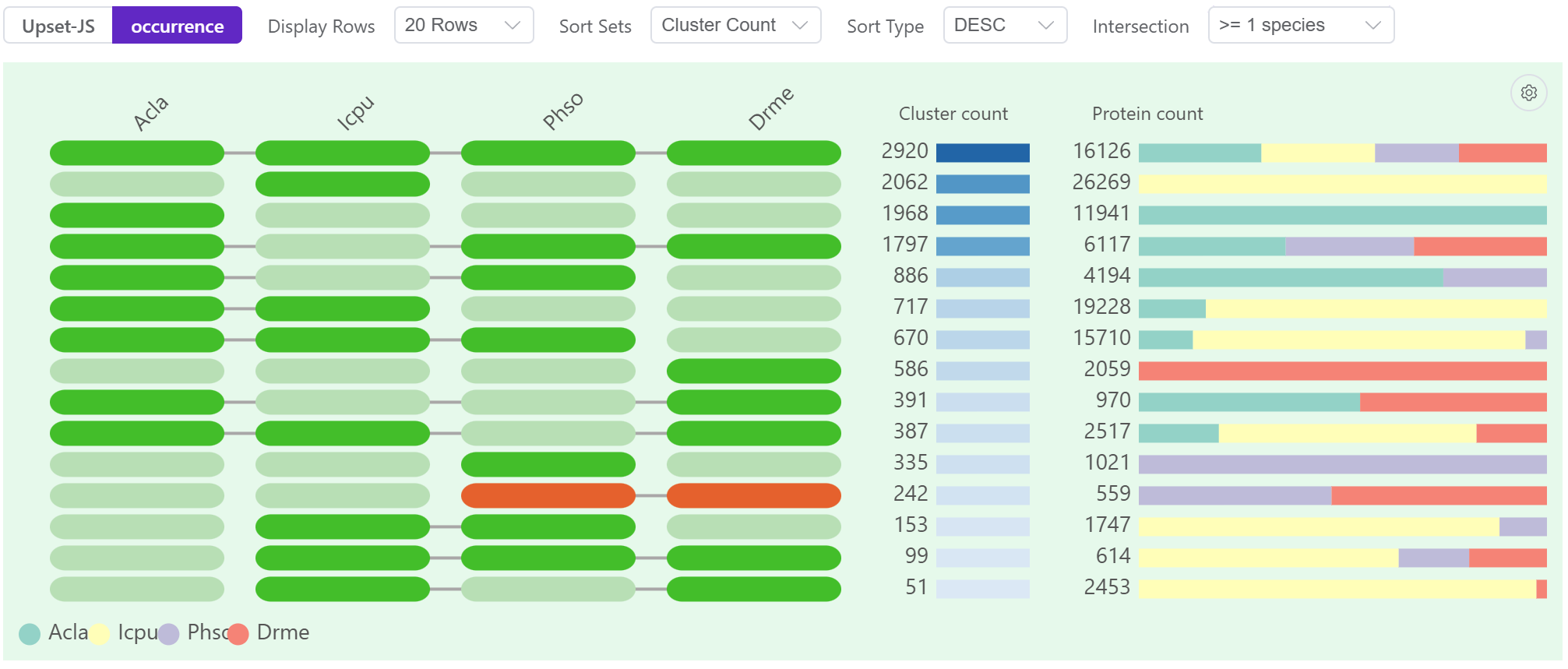Open the >= 1 species dropdown
Screen dimensions: 1568x669
tap(1299, 26)
